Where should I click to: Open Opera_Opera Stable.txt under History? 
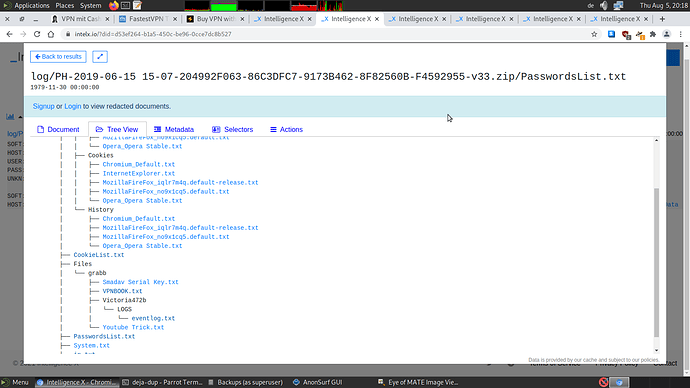(x=142, y=246)
